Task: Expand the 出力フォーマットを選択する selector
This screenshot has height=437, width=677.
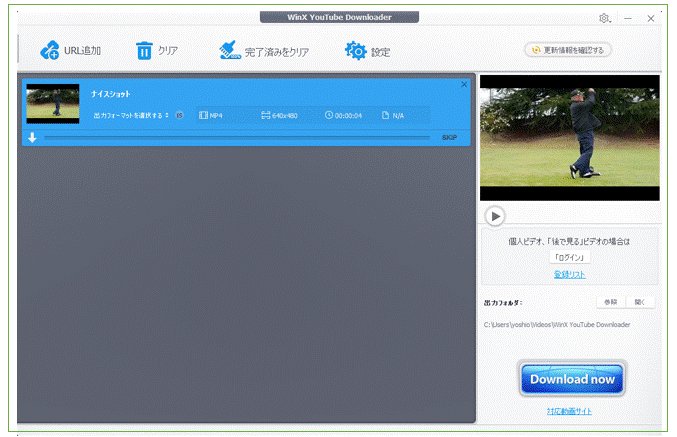Action: point(131,115)
